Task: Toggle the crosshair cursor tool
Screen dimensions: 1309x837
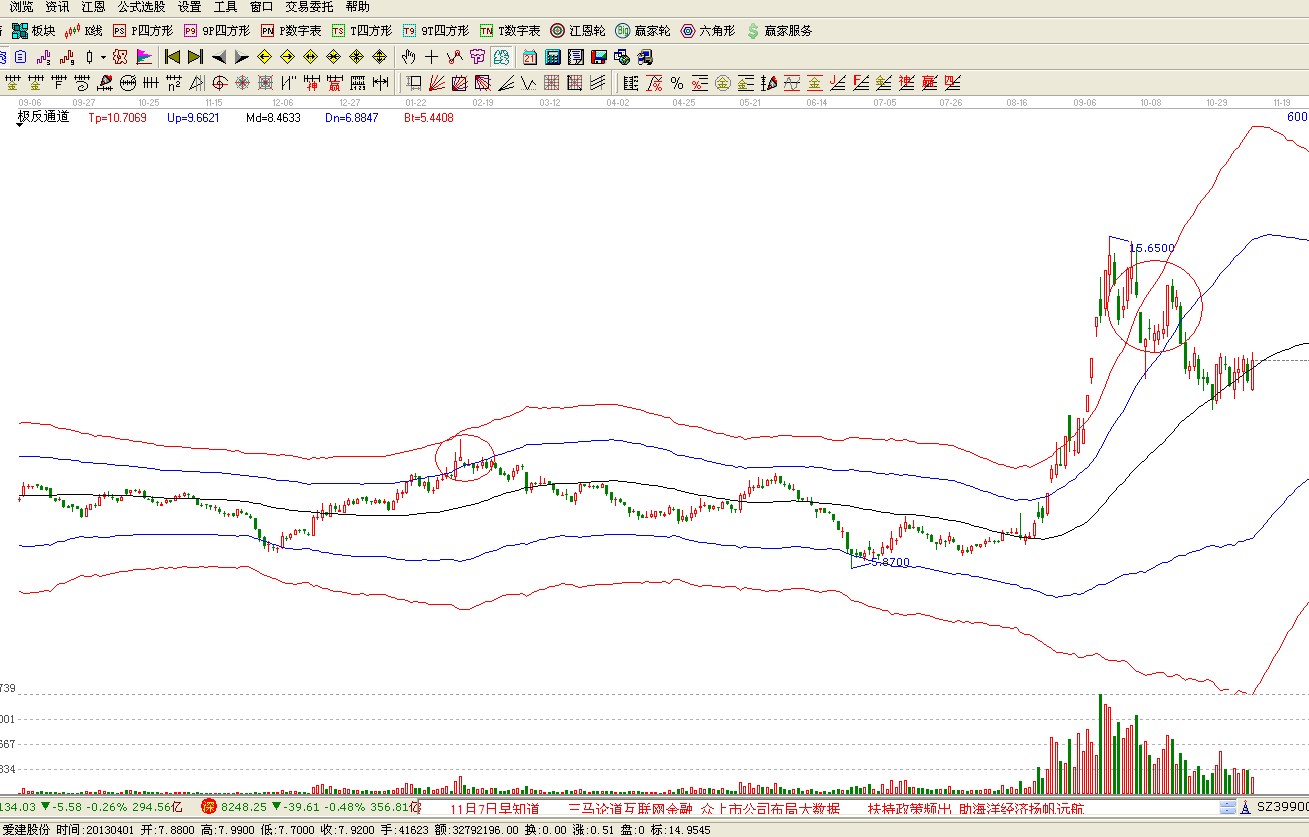Action: pyautogui.click(x=431, y=57)
